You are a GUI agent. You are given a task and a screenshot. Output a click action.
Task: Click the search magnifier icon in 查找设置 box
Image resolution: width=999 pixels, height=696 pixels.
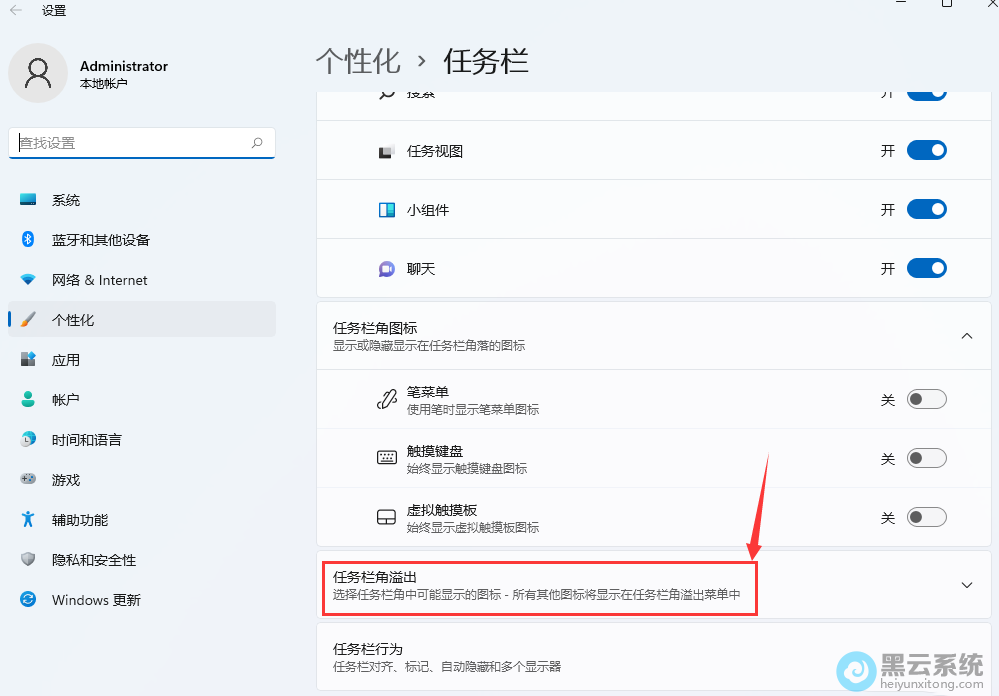coord(257,143)
